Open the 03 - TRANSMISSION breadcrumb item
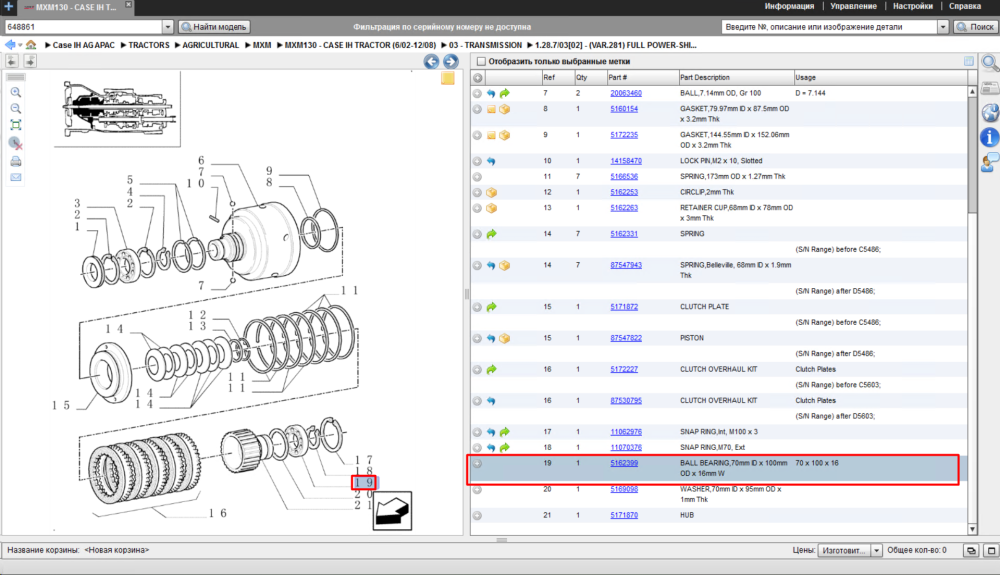This screenshot has height=575, width=1000. 485,45
